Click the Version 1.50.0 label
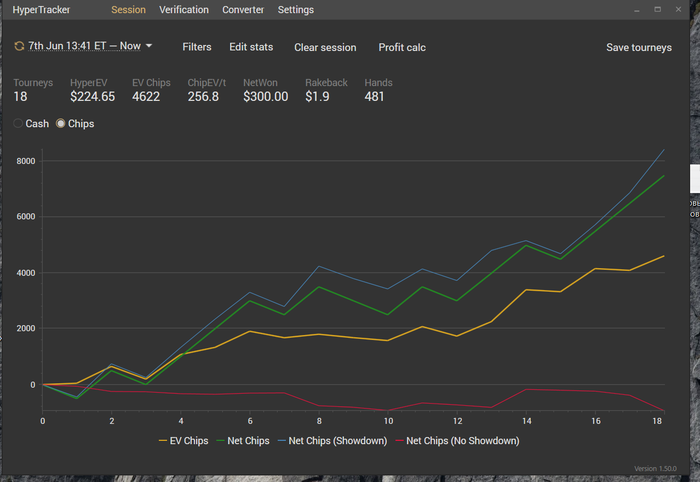Image resolution: width=700 pixels, height=482 pixels. (x=655, y=469)
